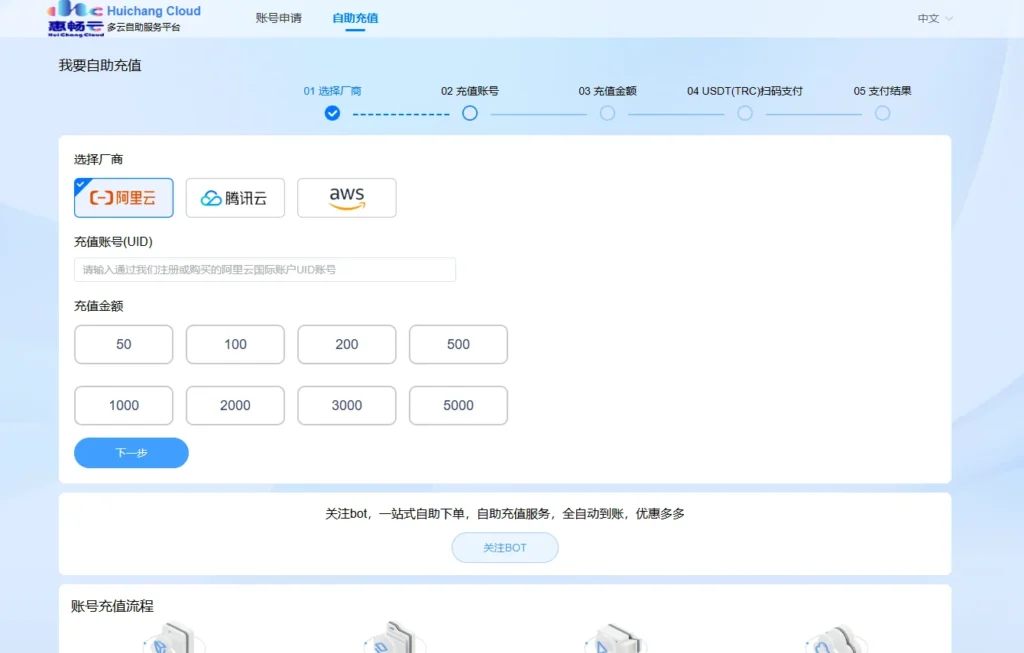Choose the 2000 recharge amount
1024x653 pixels.
pos(235,406)
